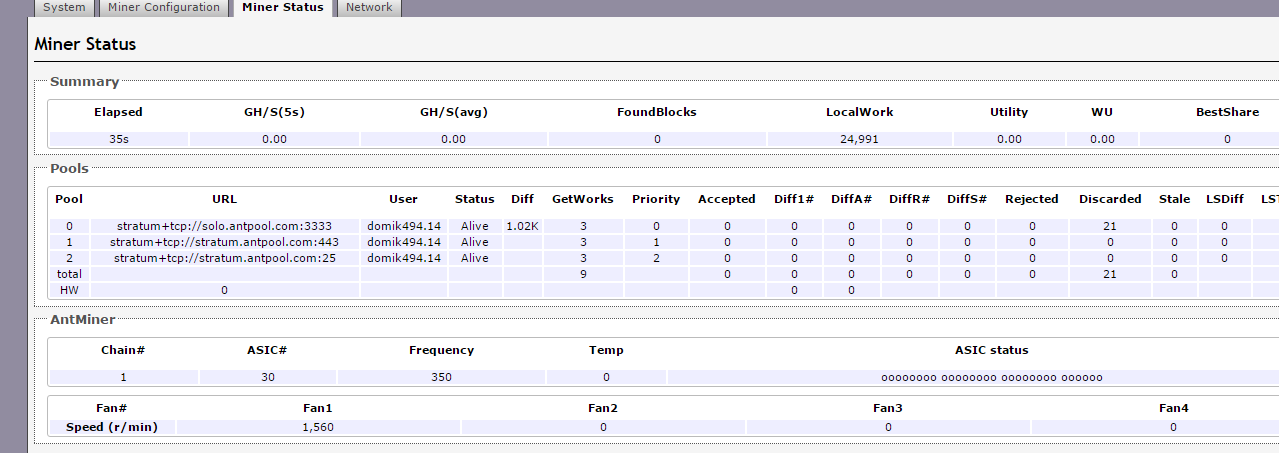This screenshot has width=1279, height=453.
Task: Click the Temp column header
Action: click(607, 350)
